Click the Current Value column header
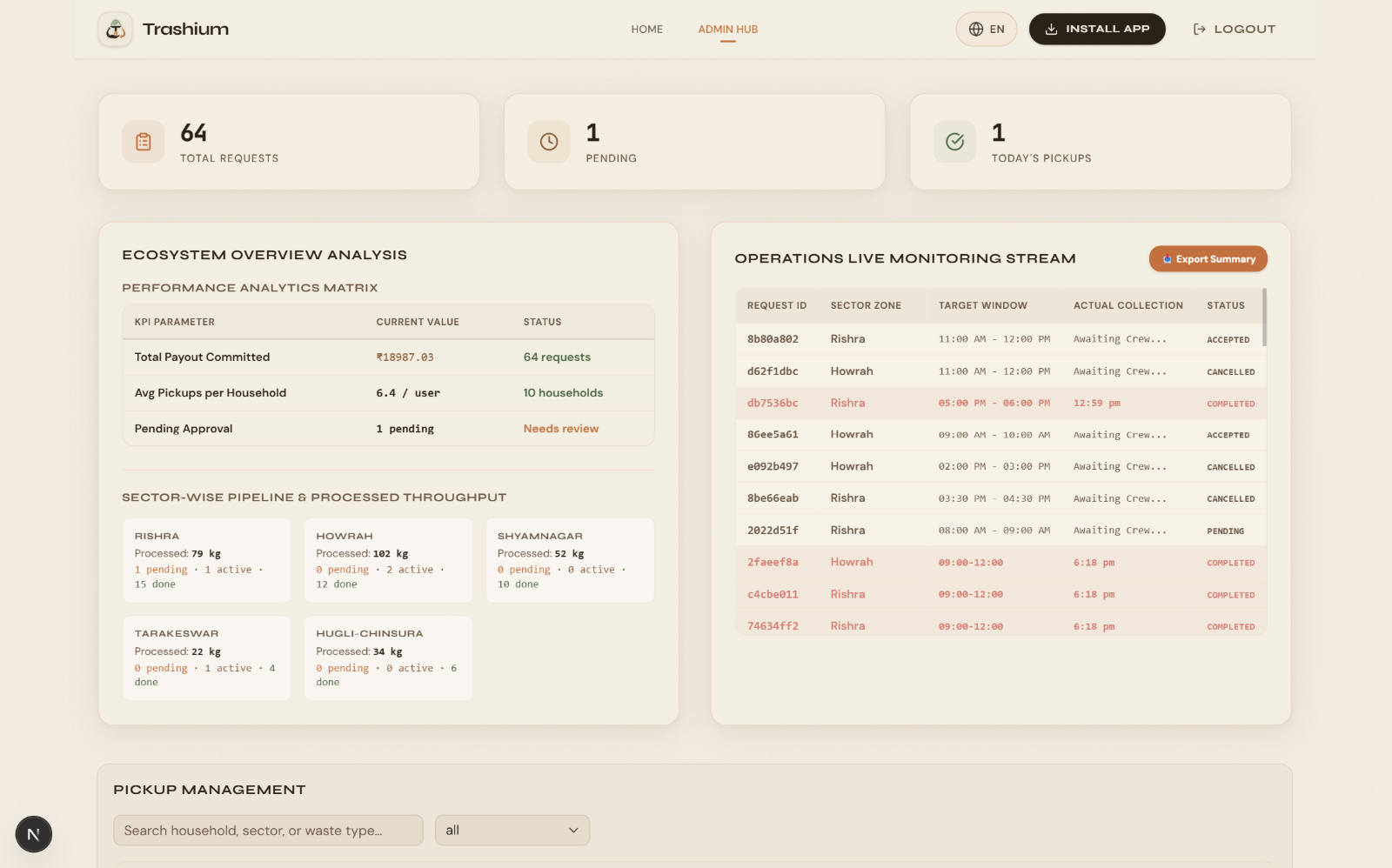The width and height of the screenshot is (1392, 868). (x=418, y=323)
